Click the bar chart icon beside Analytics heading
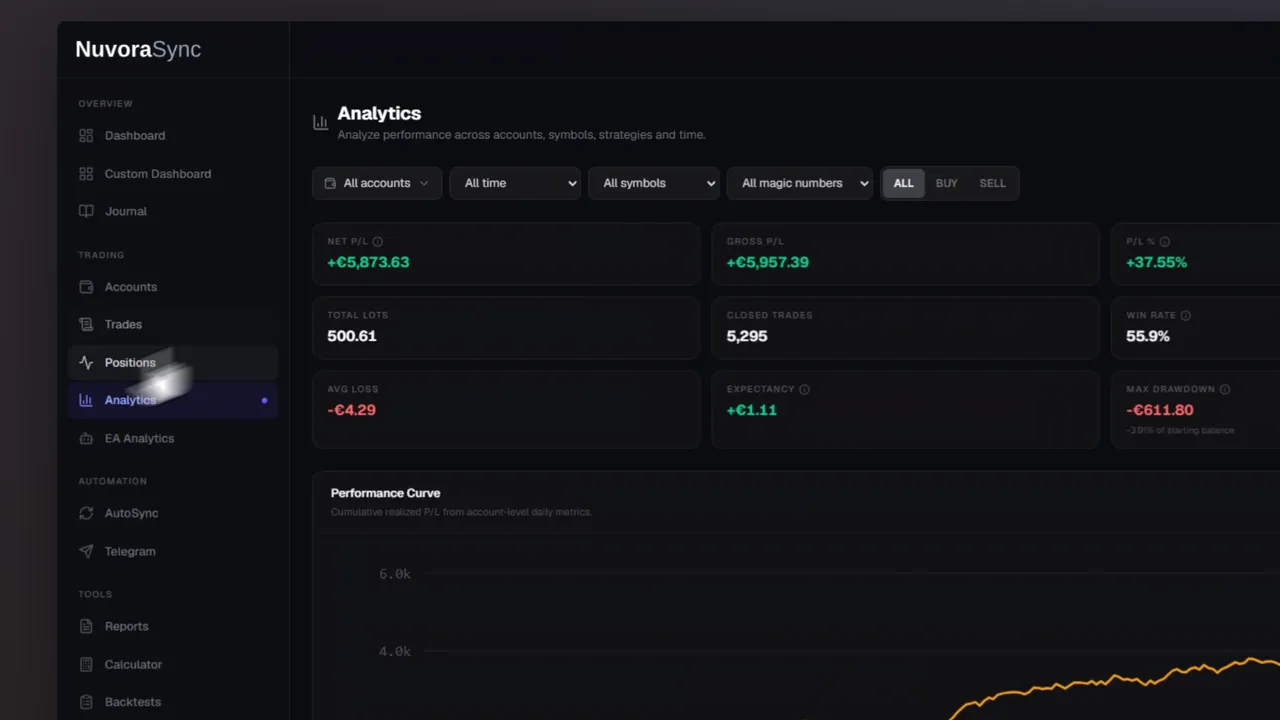Screen dimensions: 1280x720 [320, 122]
